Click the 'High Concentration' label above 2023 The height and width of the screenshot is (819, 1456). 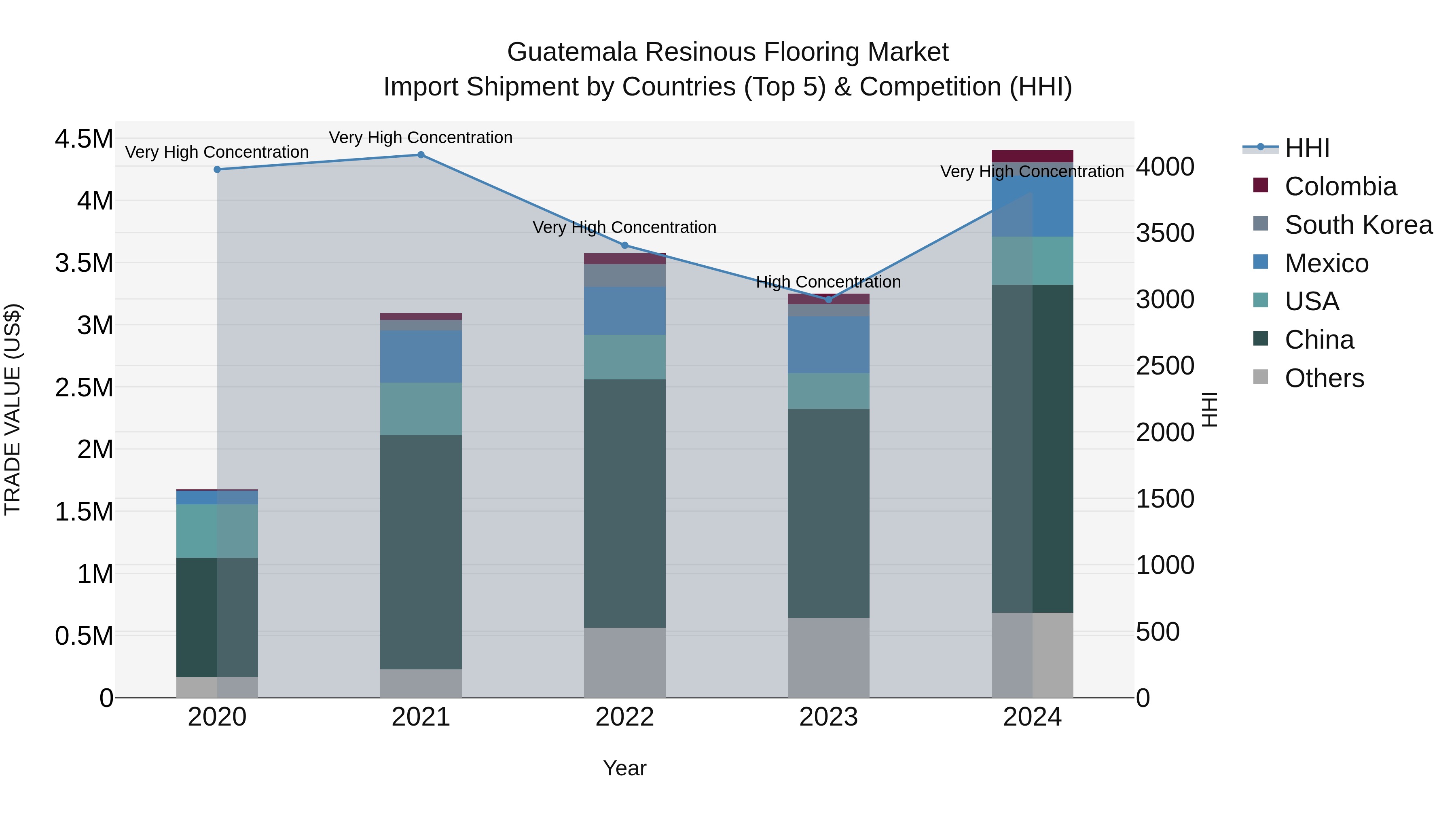pyautogui.click(x=829, y=281)
